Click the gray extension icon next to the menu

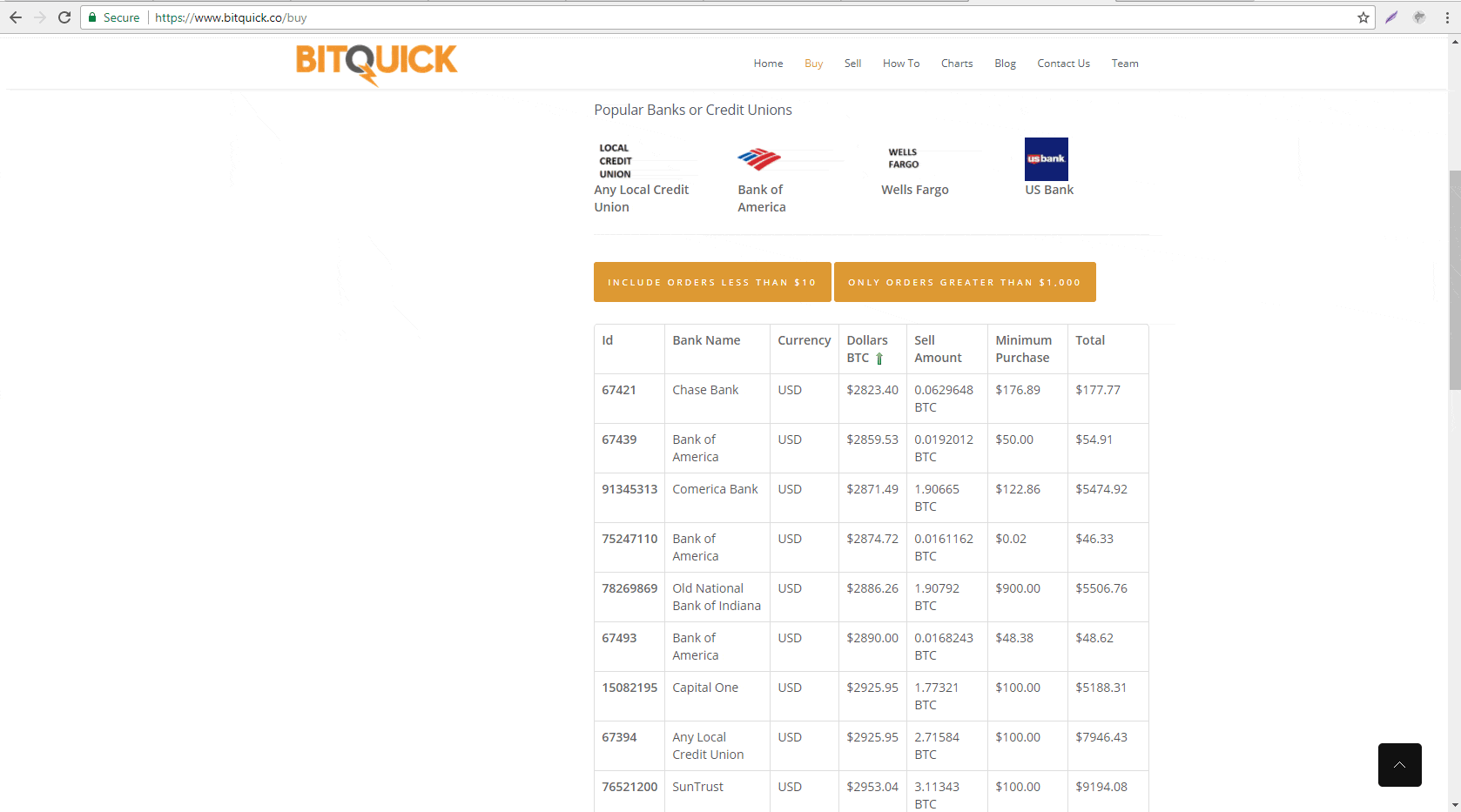[1419, 17]
